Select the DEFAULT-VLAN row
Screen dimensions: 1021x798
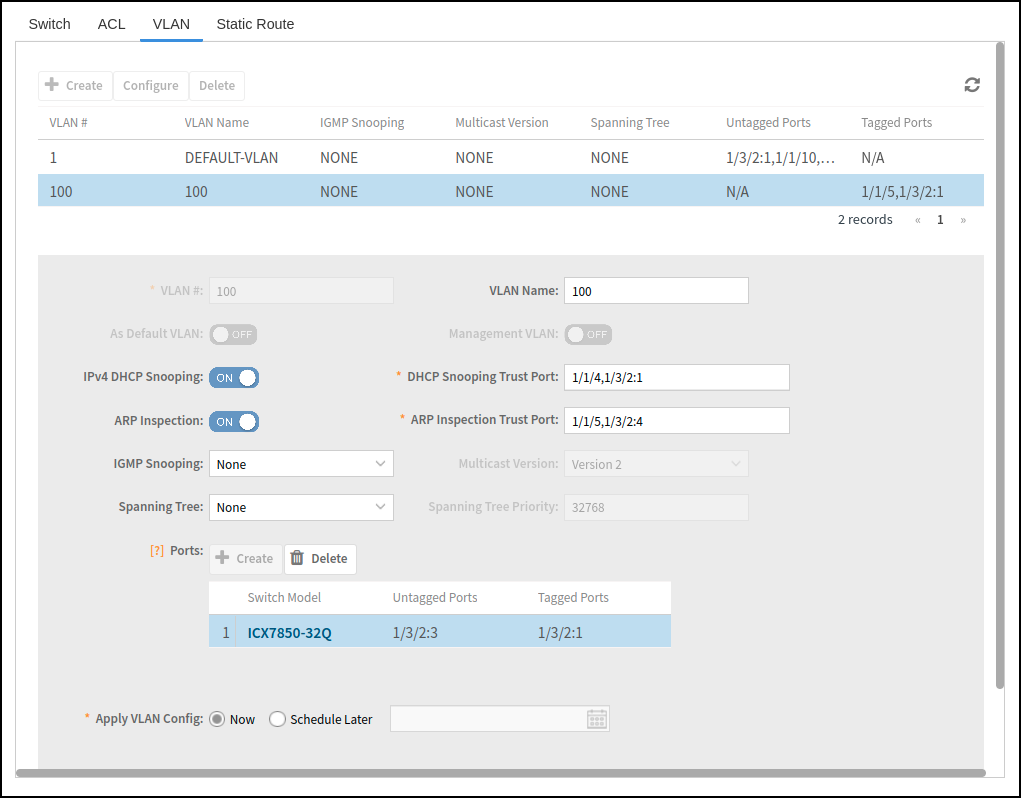pyautogui.click(x=510, y=158)
